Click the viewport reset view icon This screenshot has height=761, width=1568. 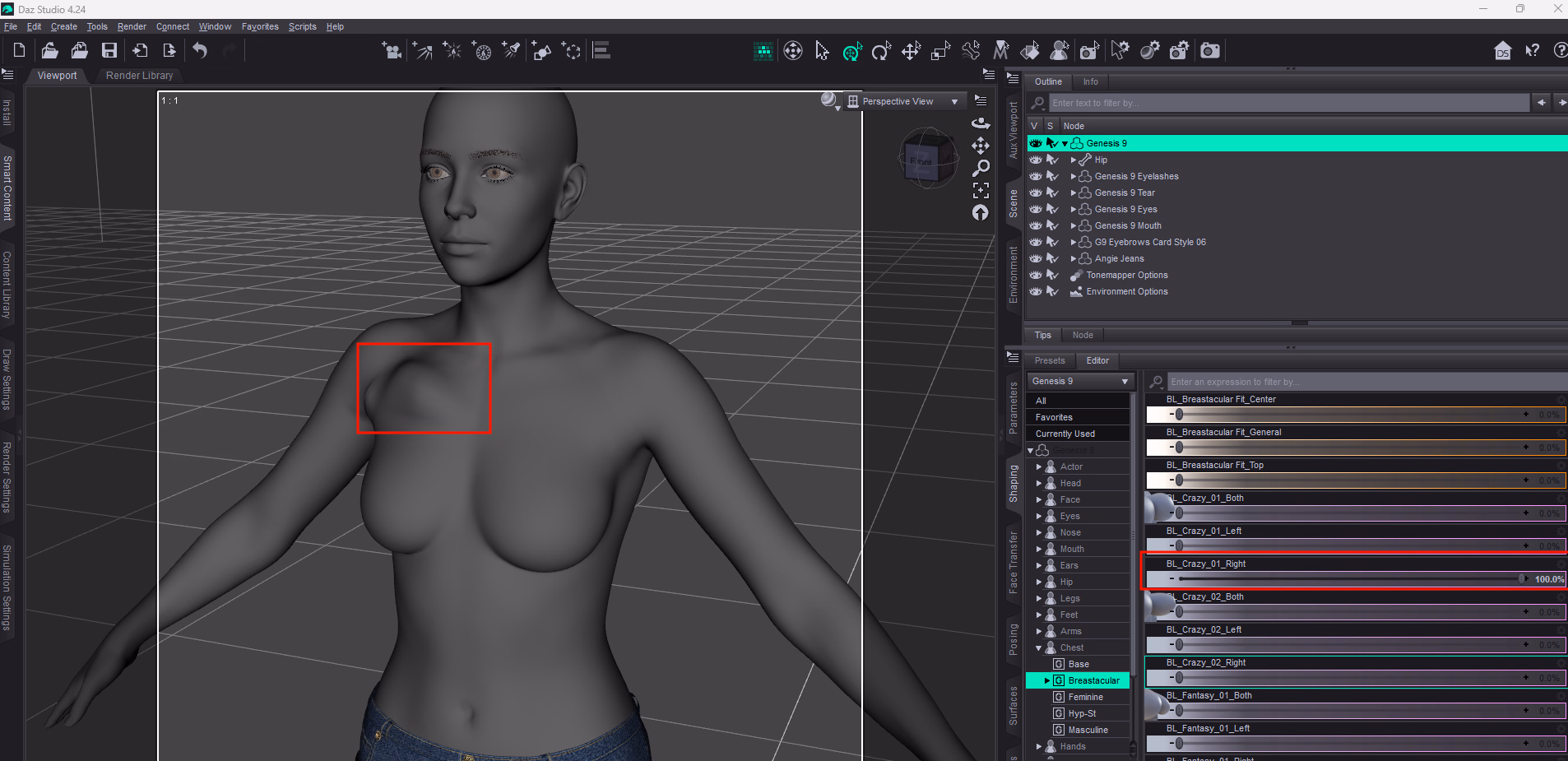coord(981,212)
